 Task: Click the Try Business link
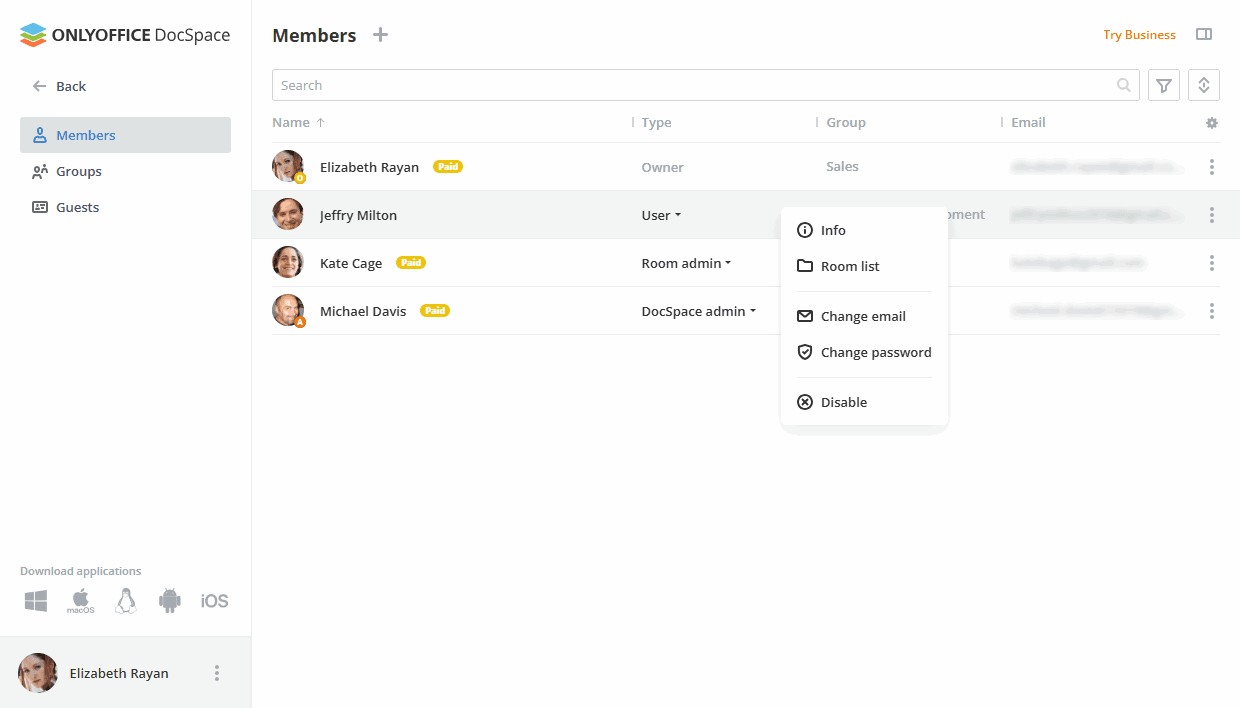[1139, 34]
